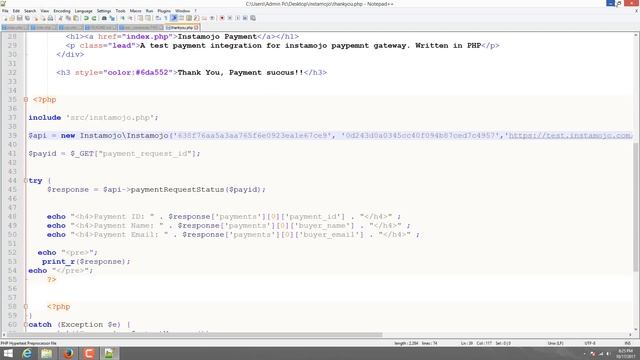Toggle show all characters icon
The image size is (640, 360).
click(166, 18)
